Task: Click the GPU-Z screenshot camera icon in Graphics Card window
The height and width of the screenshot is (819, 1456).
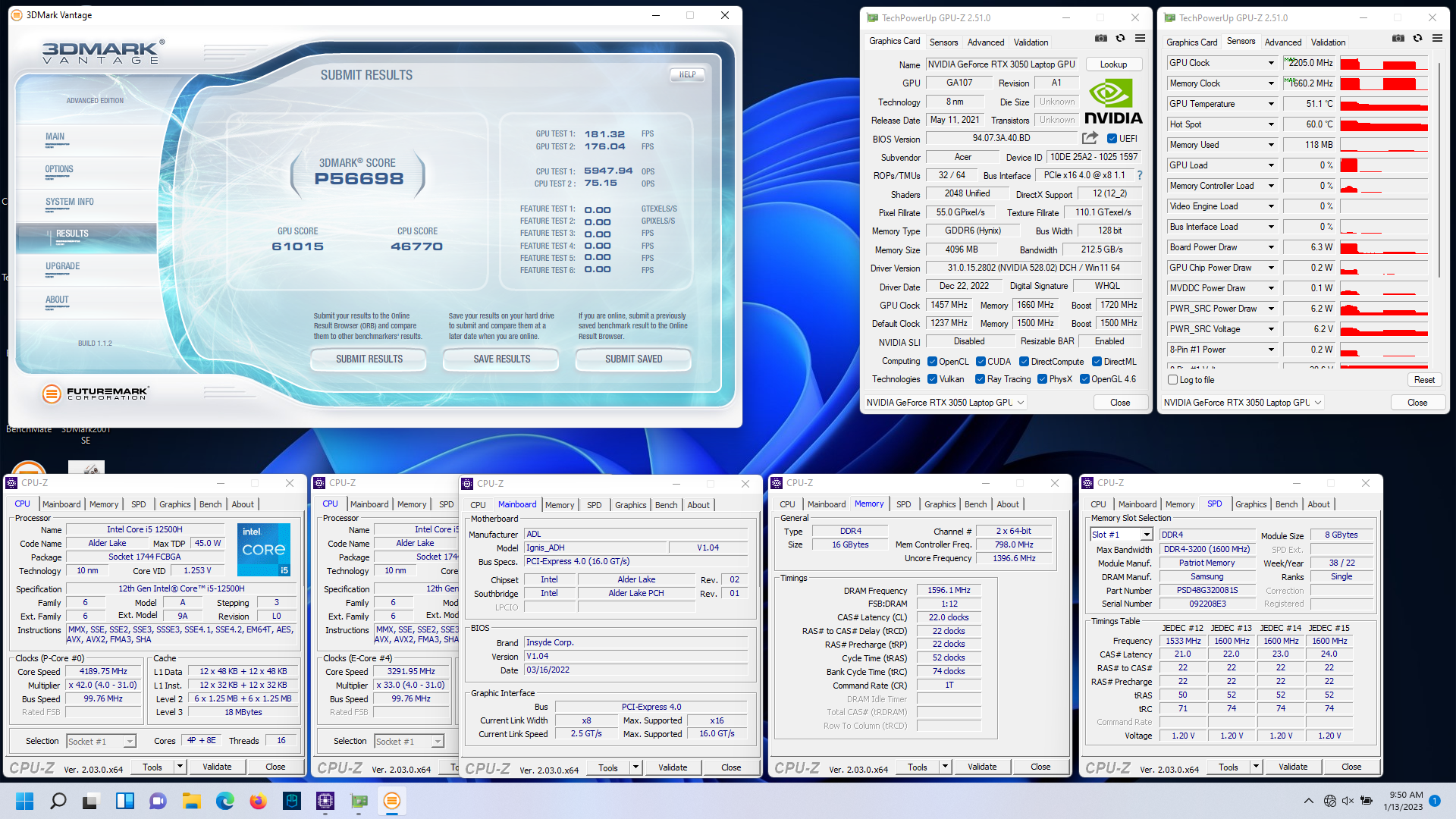Action: 1101,38
